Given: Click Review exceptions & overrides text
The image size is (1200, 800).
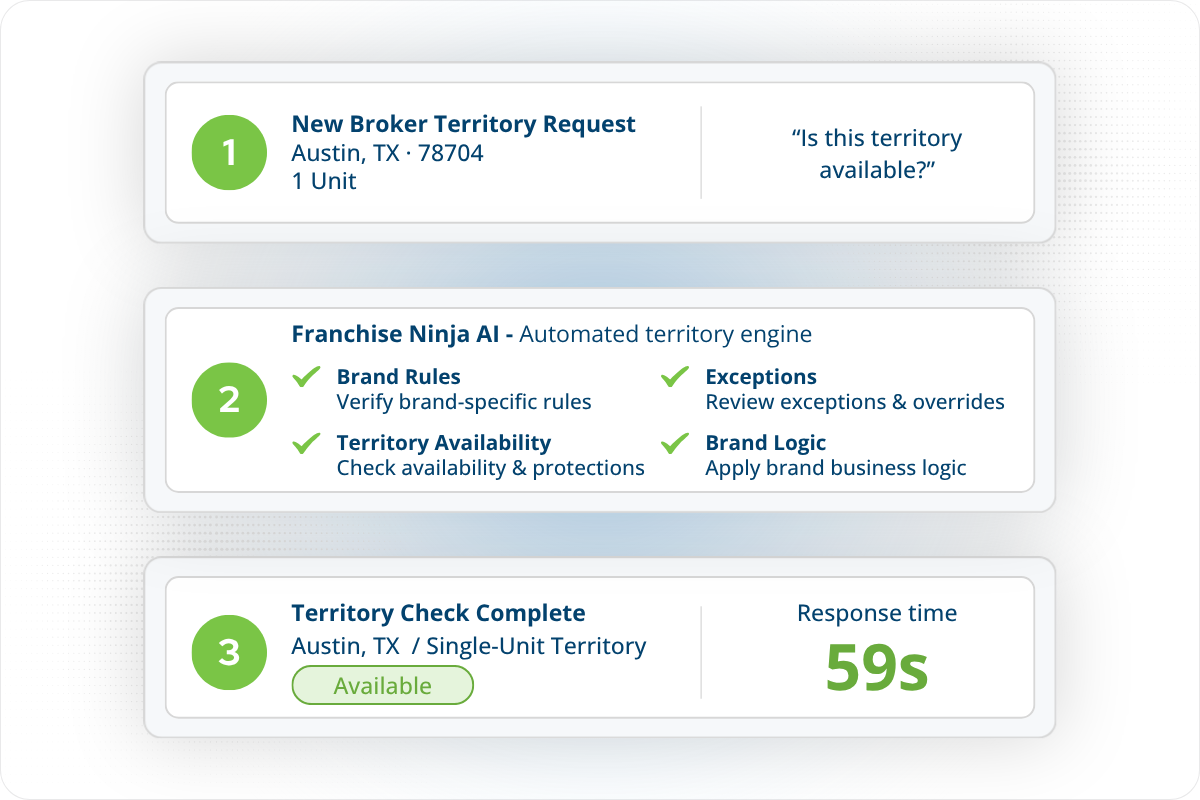Looking at the screenshot, I should [855, 402].
